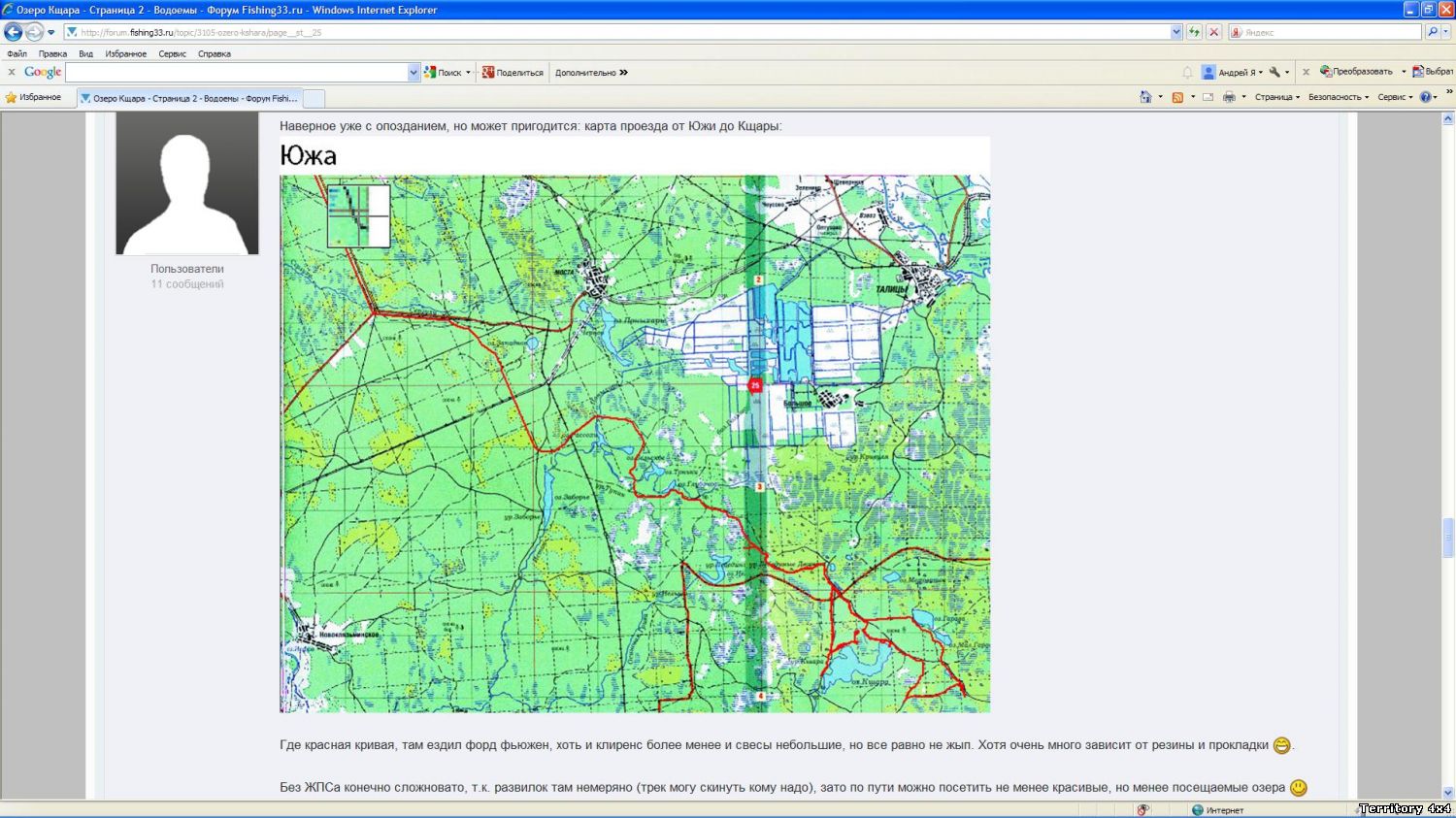Image resolution: width=1456 pixels, height=818 pixels.
Task: Click the Google toolbar search field
Action: (x=236, y=73)
